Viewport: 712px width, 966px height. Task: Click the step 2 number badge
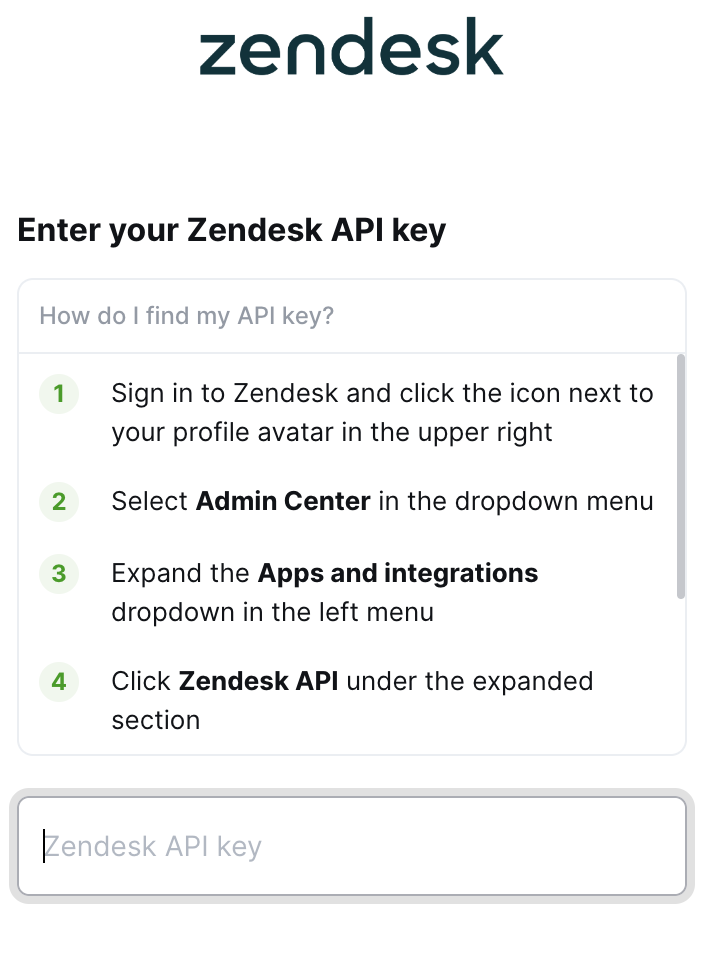(x=59, y=501)
